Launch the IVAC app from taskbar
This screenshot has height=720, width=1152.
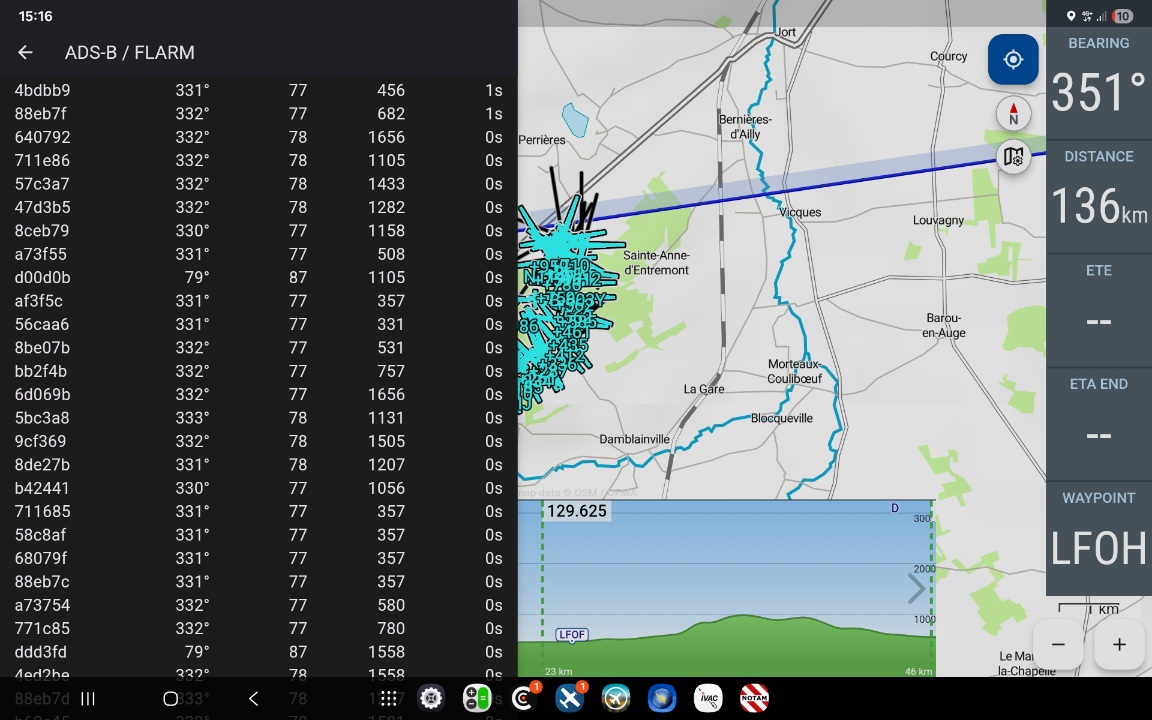point(708,698)
